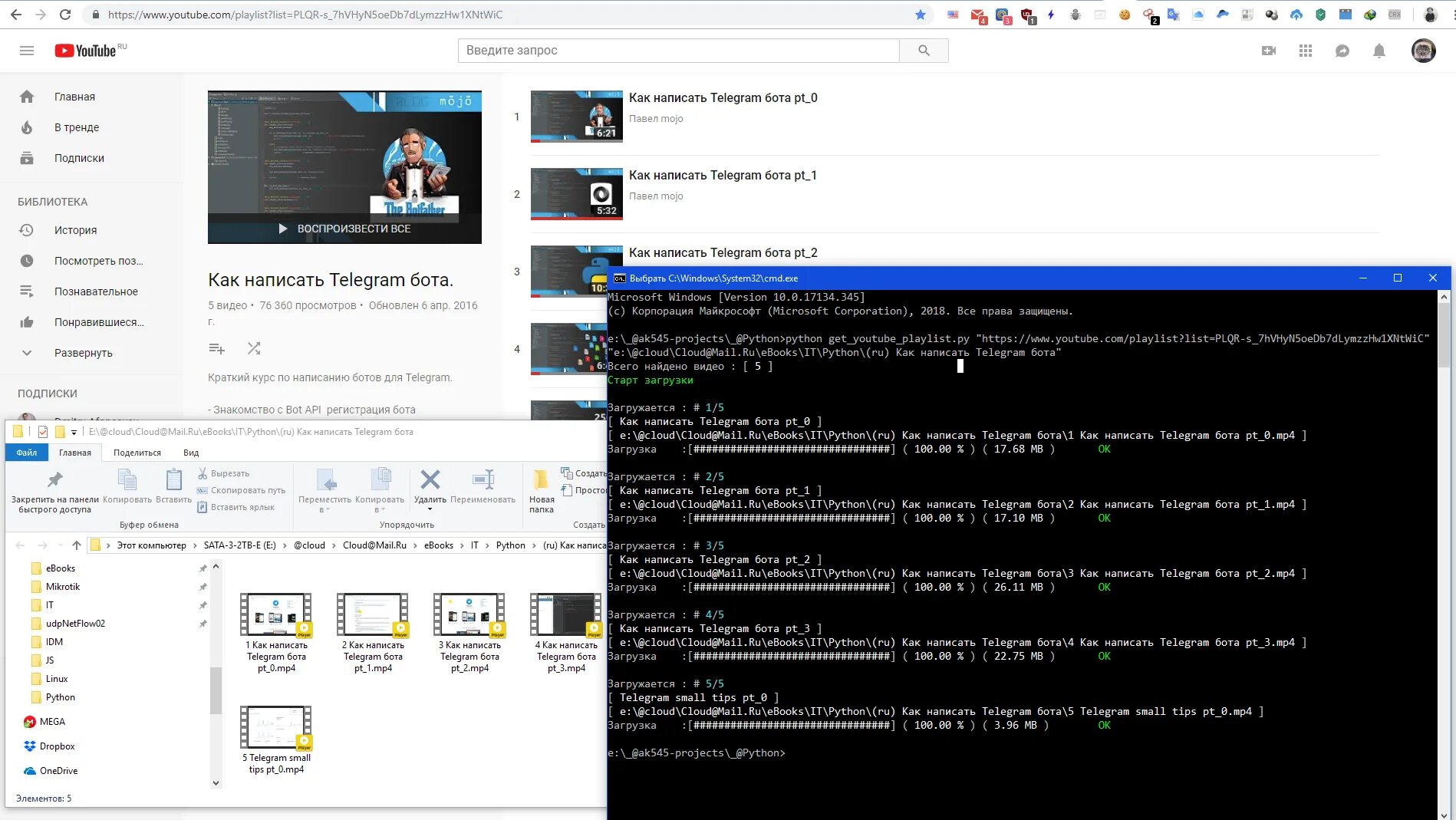1456x820 pixels.
Task: Switch to Поделиться ribbon tab
Action: coord(137,453)
